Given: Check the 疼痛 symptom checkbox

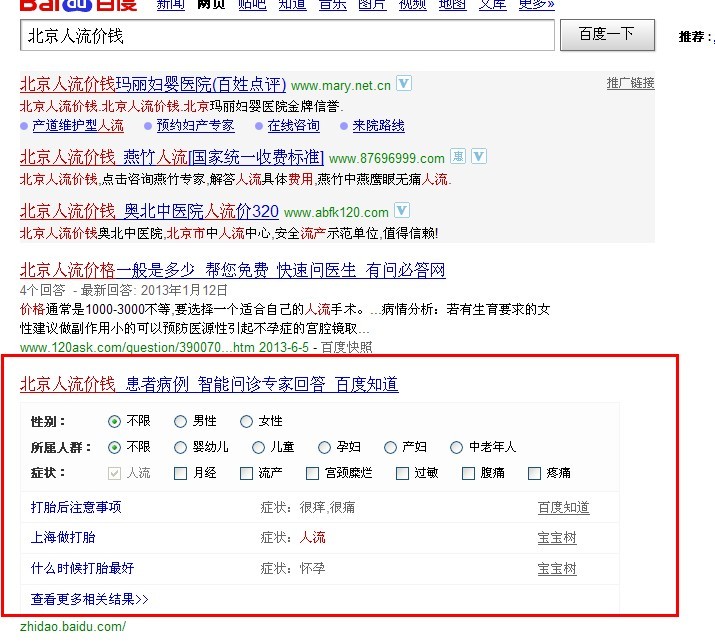Looking at the screenshot, I should point(534,473).
